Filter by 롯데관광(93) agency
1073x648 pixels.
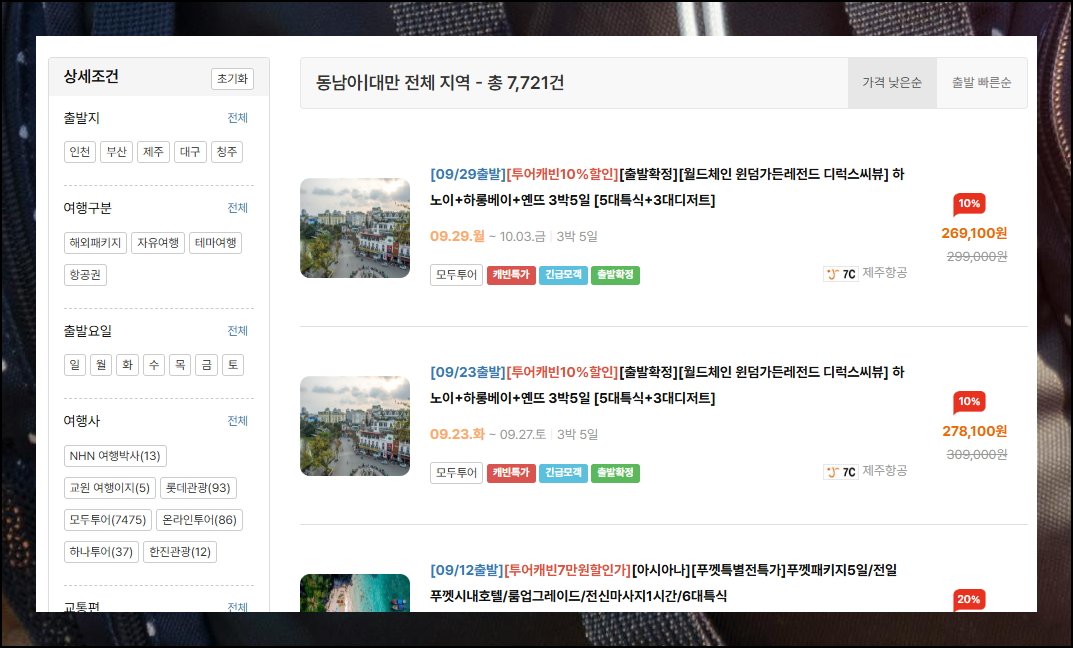(x=198, y=488)
